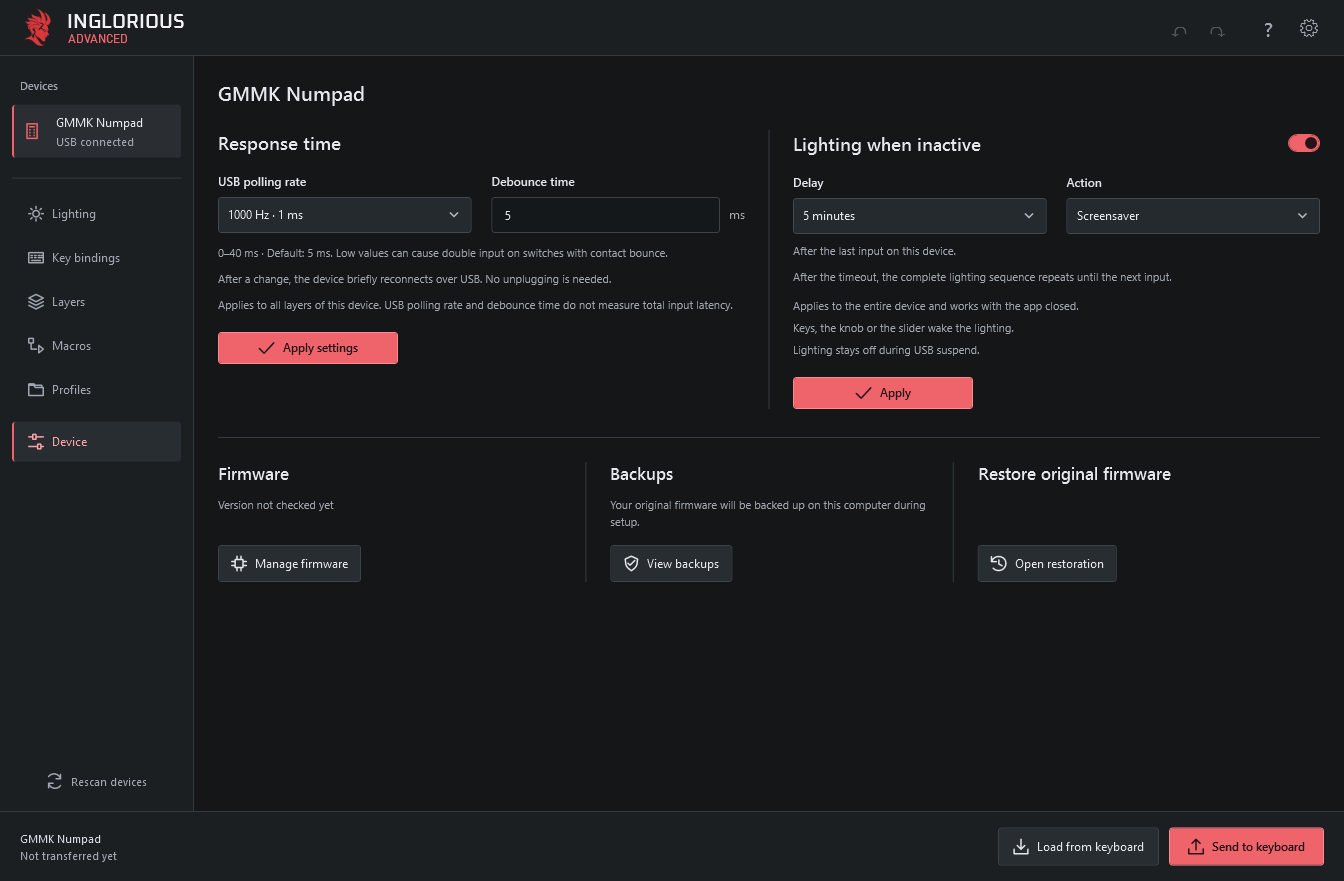1344x881 pixels.
Task: Click Send to keyboard button
Action: tap(1246, 847)
